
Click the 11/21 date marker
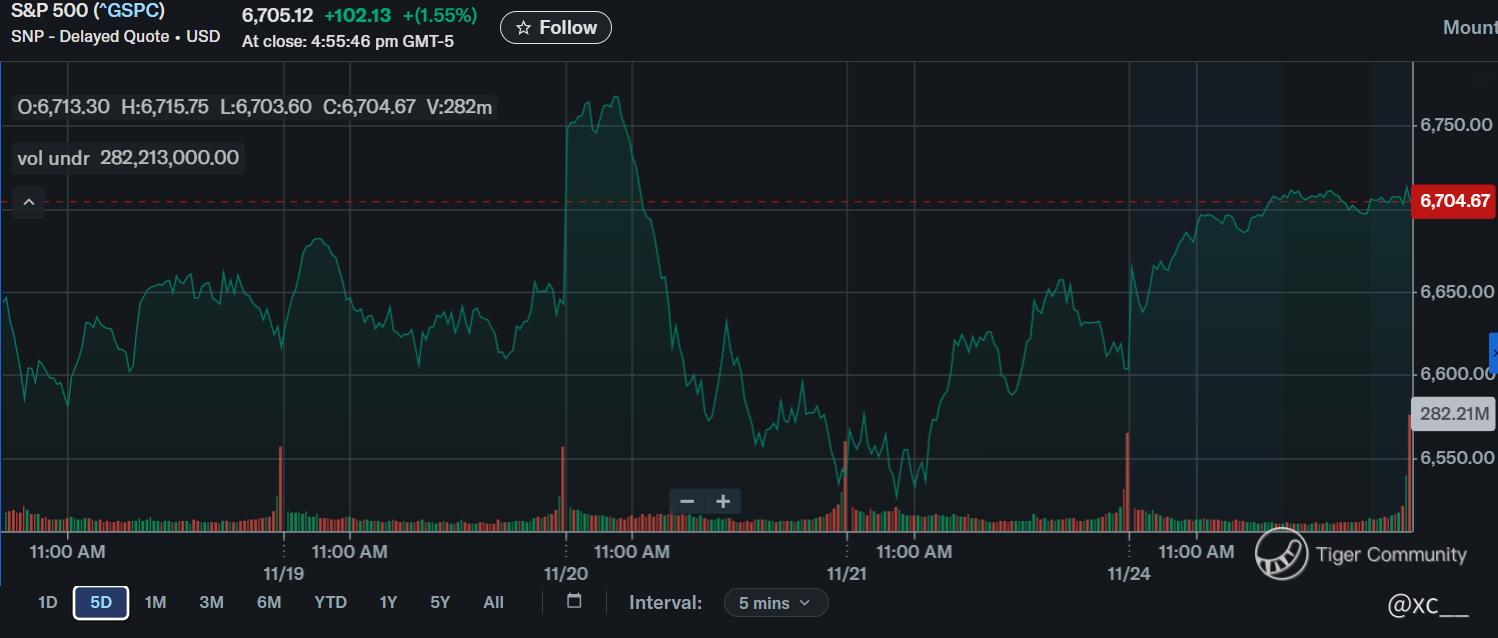pos(847,575)
